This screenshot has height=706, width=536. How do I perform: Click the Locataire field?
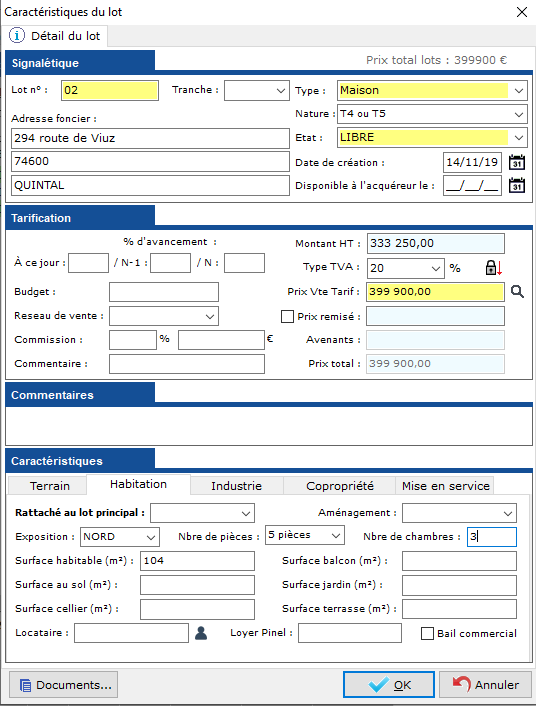coord(132,633)
